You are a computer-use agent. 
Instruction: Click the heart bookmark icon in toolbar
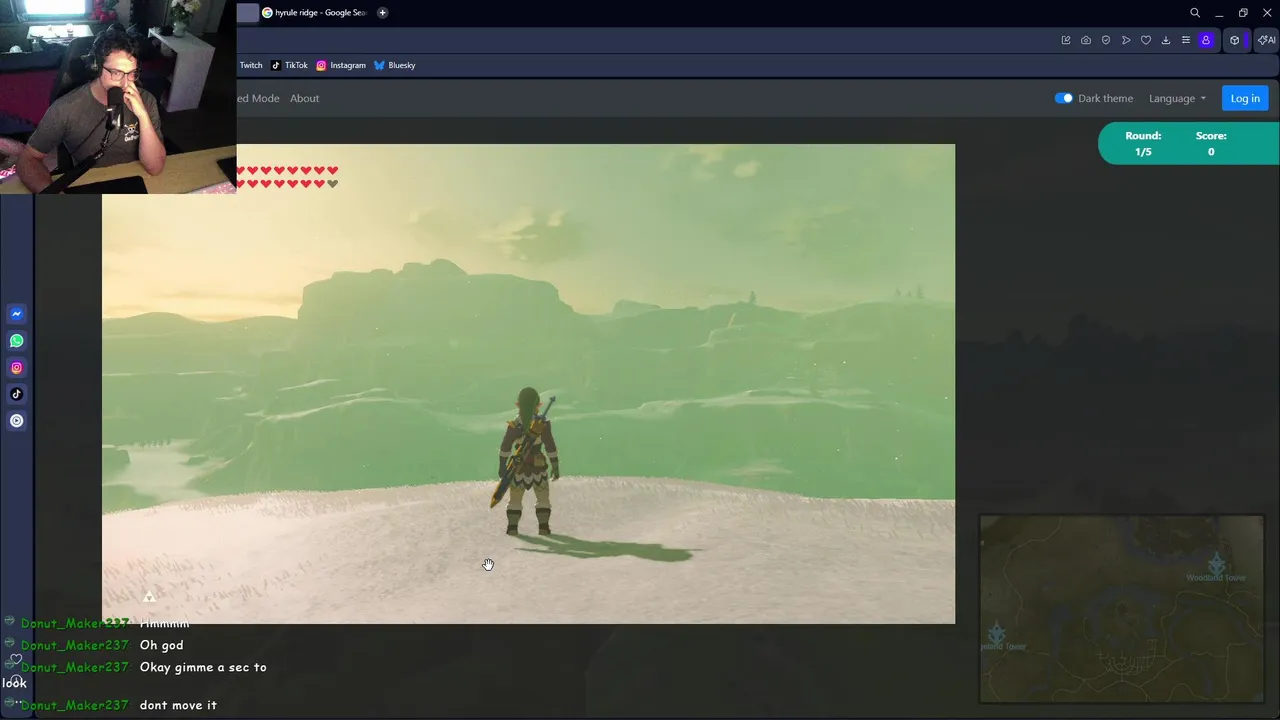tap(1146, 40)
